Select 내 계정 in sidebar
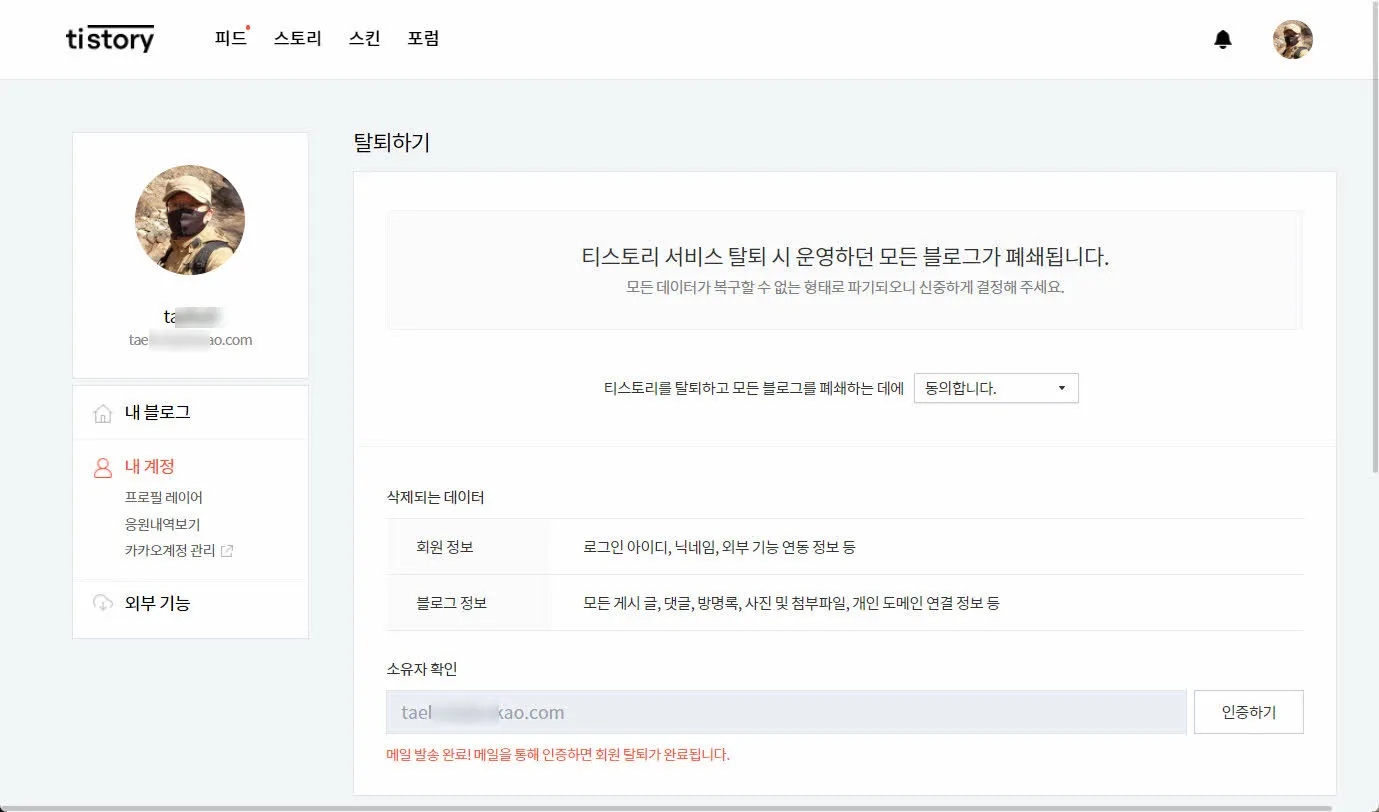 [x=150, y=466]
